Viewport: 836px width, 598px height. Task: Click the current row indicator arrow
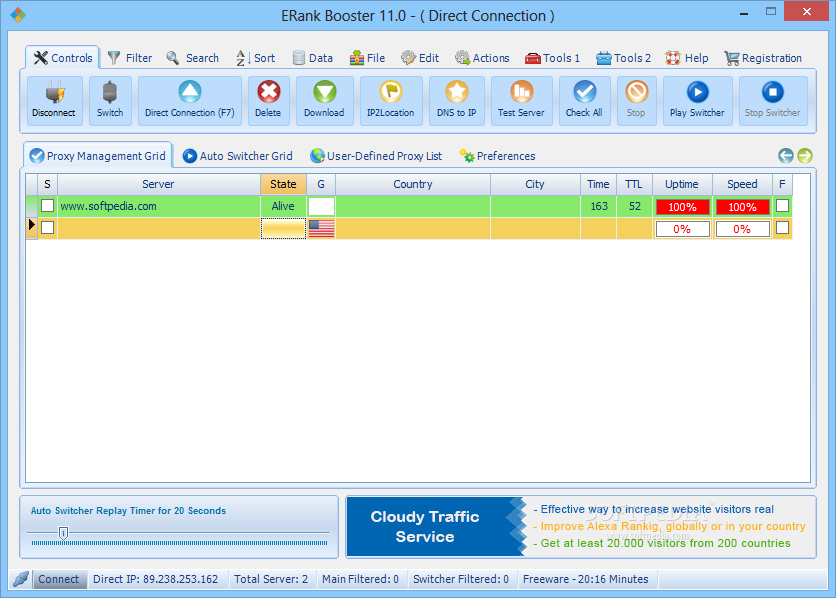pyautogui.click(x=31, y=225)
